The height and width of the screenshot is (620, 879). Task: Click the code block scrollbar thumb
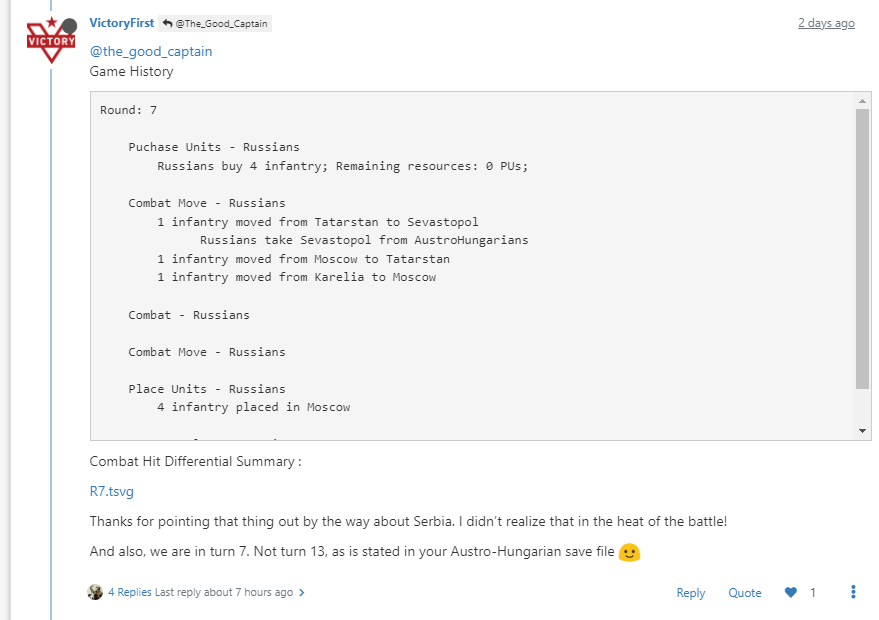click(x=862, y=248)
